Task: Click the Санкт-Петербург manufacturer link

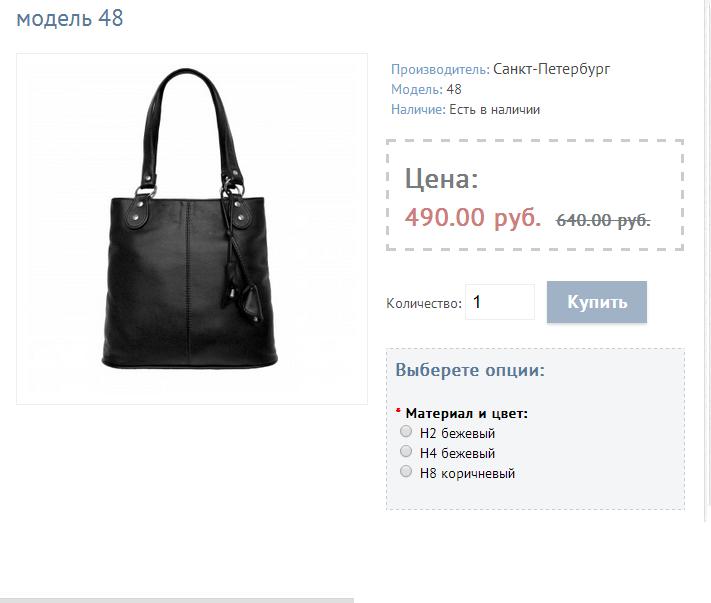Action: (551, 69)
